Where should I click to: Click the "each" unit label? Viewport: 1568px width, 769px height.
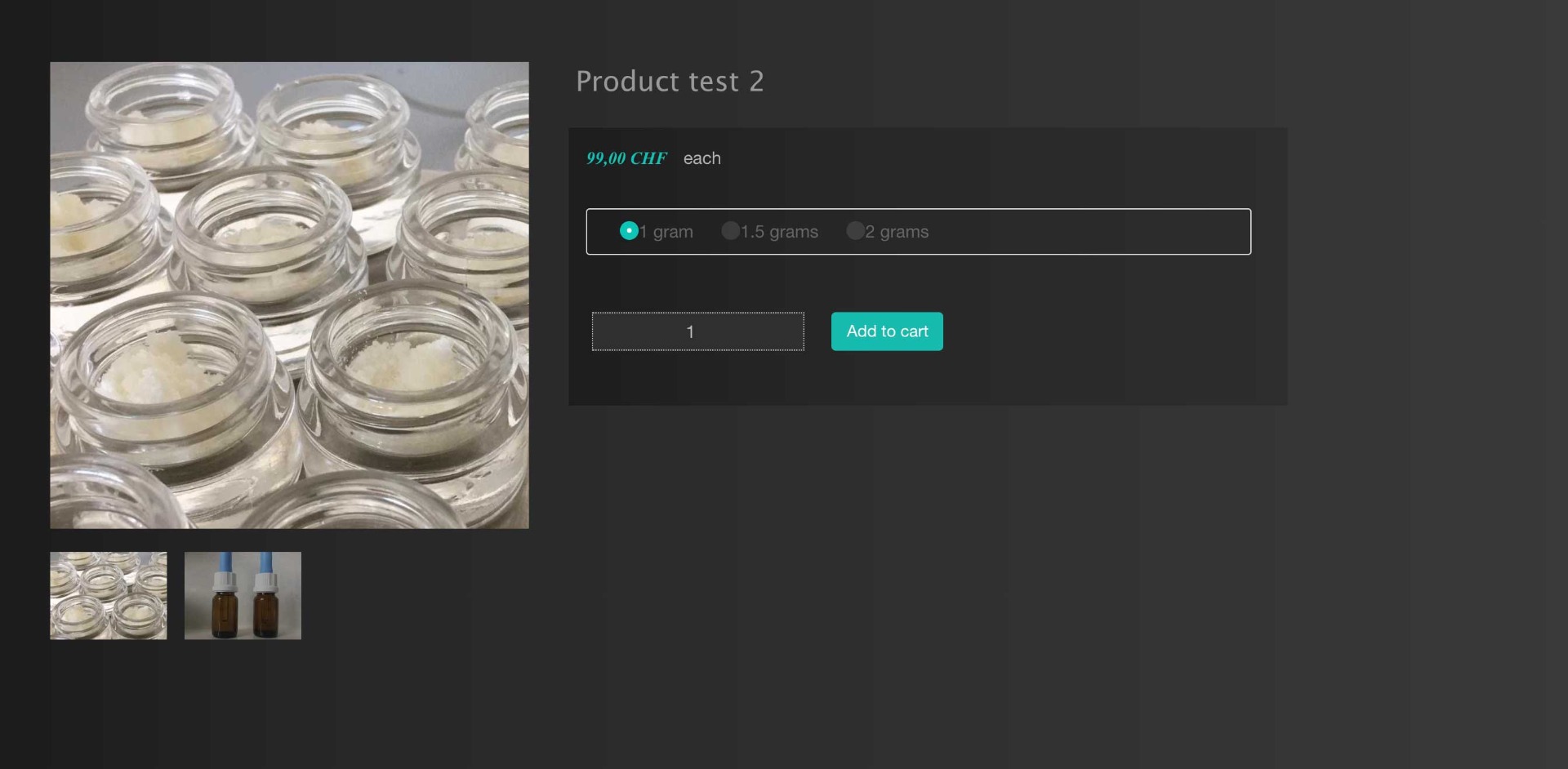(702, 158)
